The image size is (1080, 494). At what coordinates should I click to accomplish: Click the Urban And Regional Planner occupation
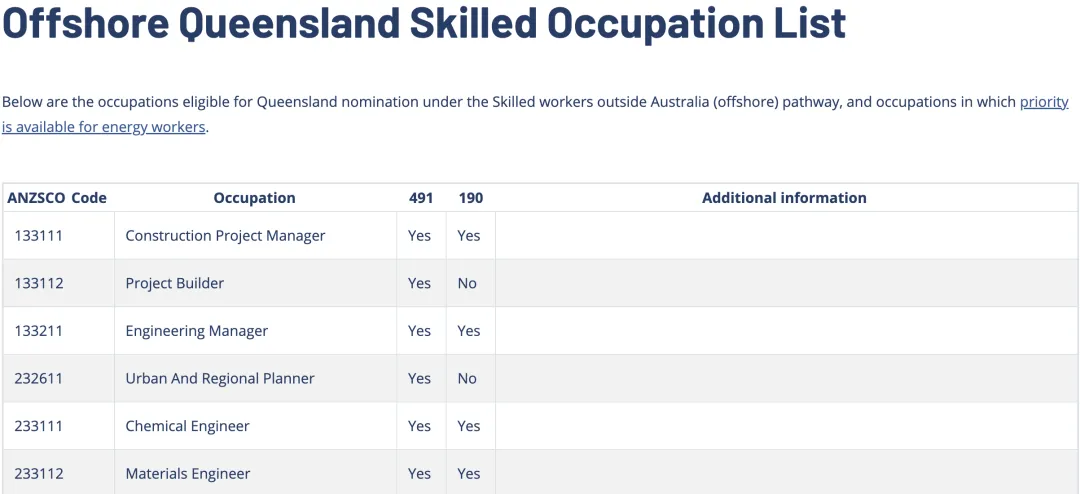pyautogui.click(x=220, y=378)
